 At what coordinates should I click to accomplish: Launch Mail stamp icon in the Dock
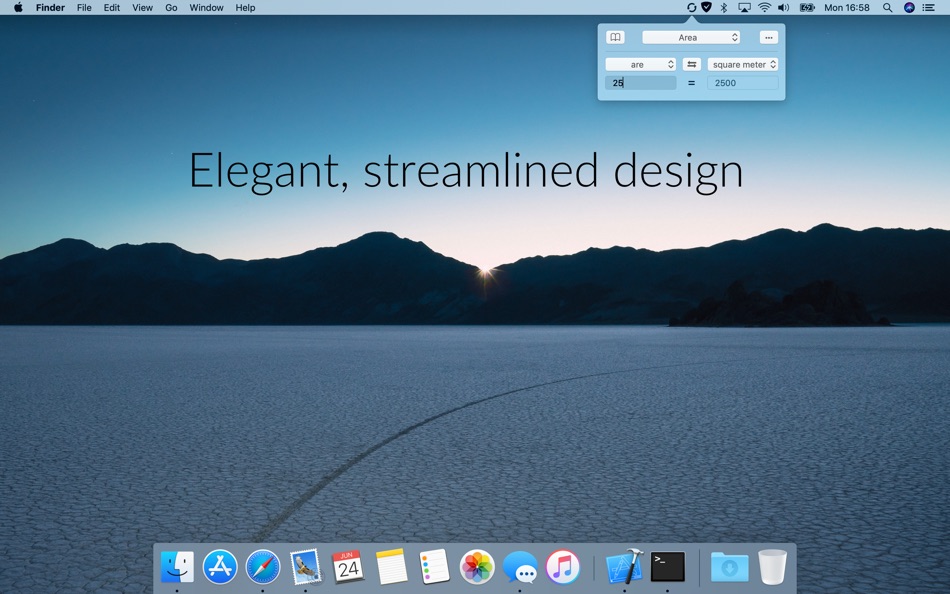coord(305,567)
